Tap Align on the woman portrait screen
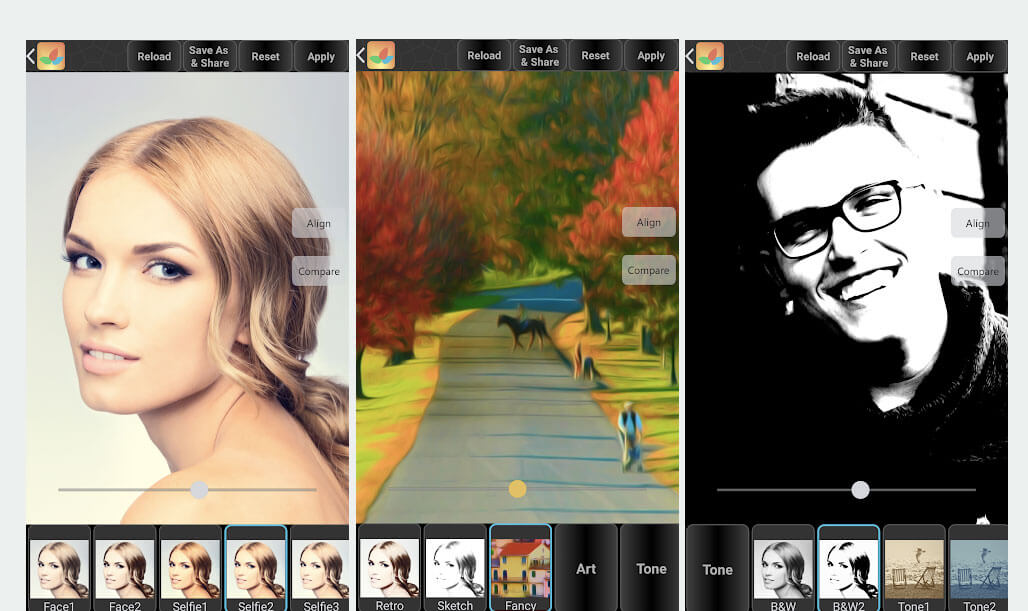Image resolution: width=1028 pixels, height=611 pixels. pyautogui.click(x=319, y=223)
